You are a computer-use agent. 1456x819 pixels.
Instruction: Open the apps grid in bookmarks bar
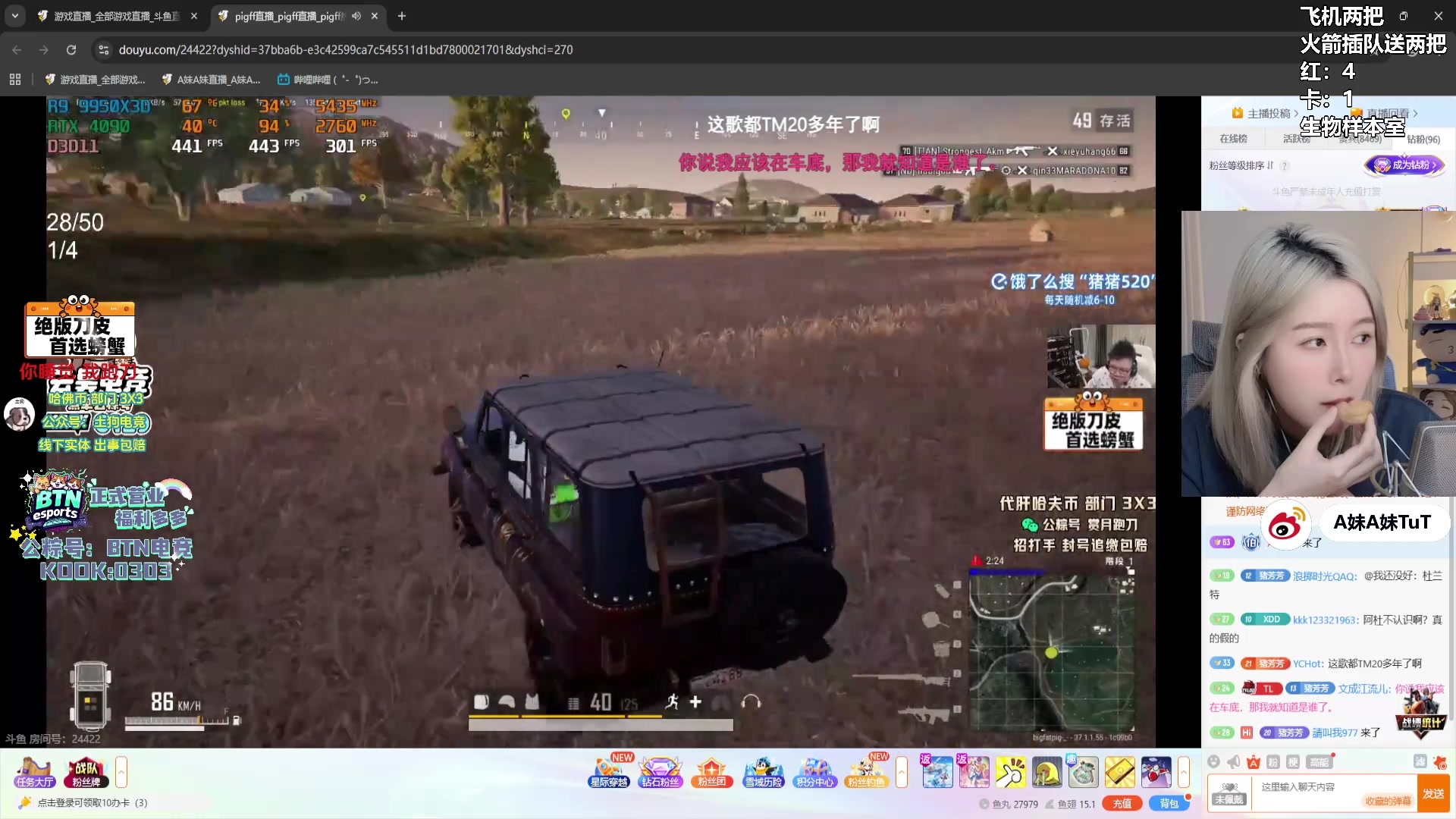[x=15, y=80]
